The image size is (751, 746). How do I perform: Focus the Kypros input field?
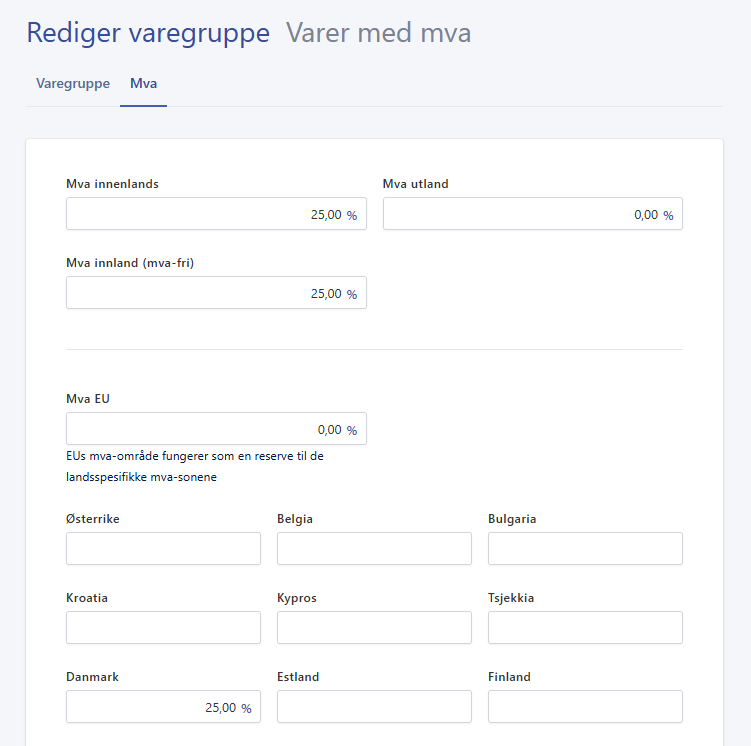pos(374,628)
